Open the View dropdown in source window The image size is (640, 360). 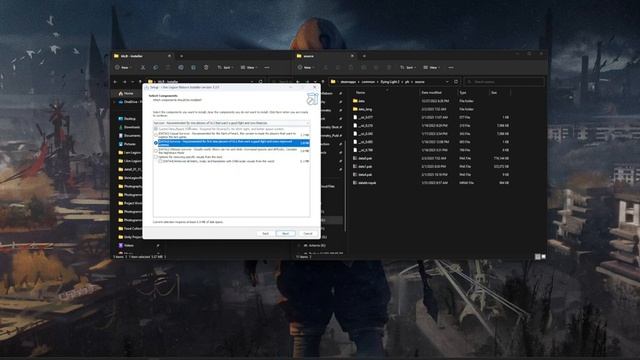(431, 67)
